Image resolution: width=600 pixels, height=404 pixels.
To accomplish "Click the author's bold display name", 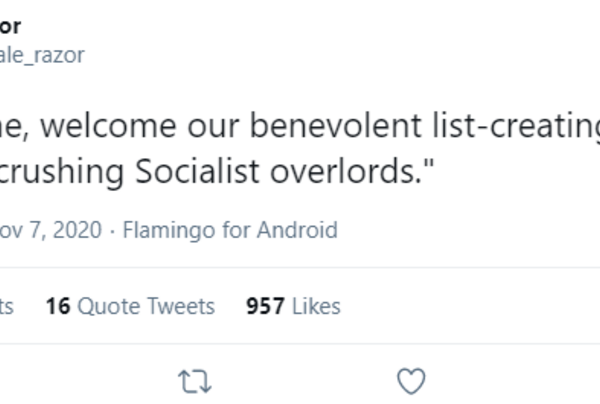I will [10, 26].
